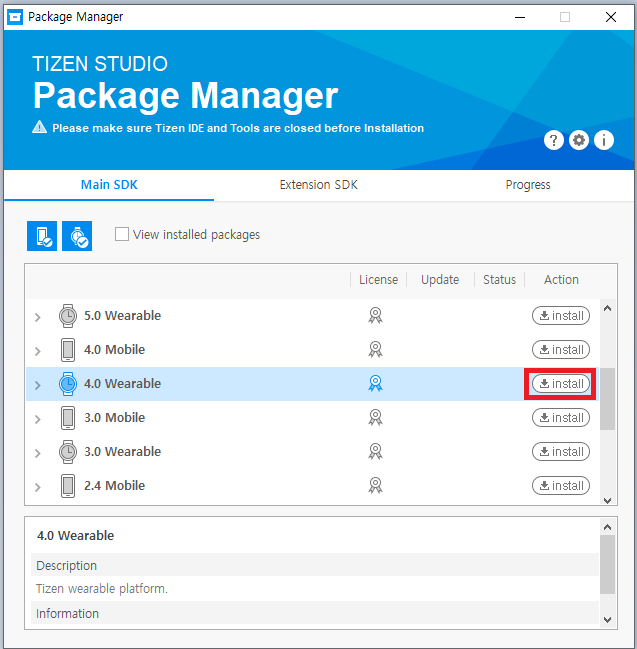Click the Action column header
The image size is (637, 649).
coord(561,280)
